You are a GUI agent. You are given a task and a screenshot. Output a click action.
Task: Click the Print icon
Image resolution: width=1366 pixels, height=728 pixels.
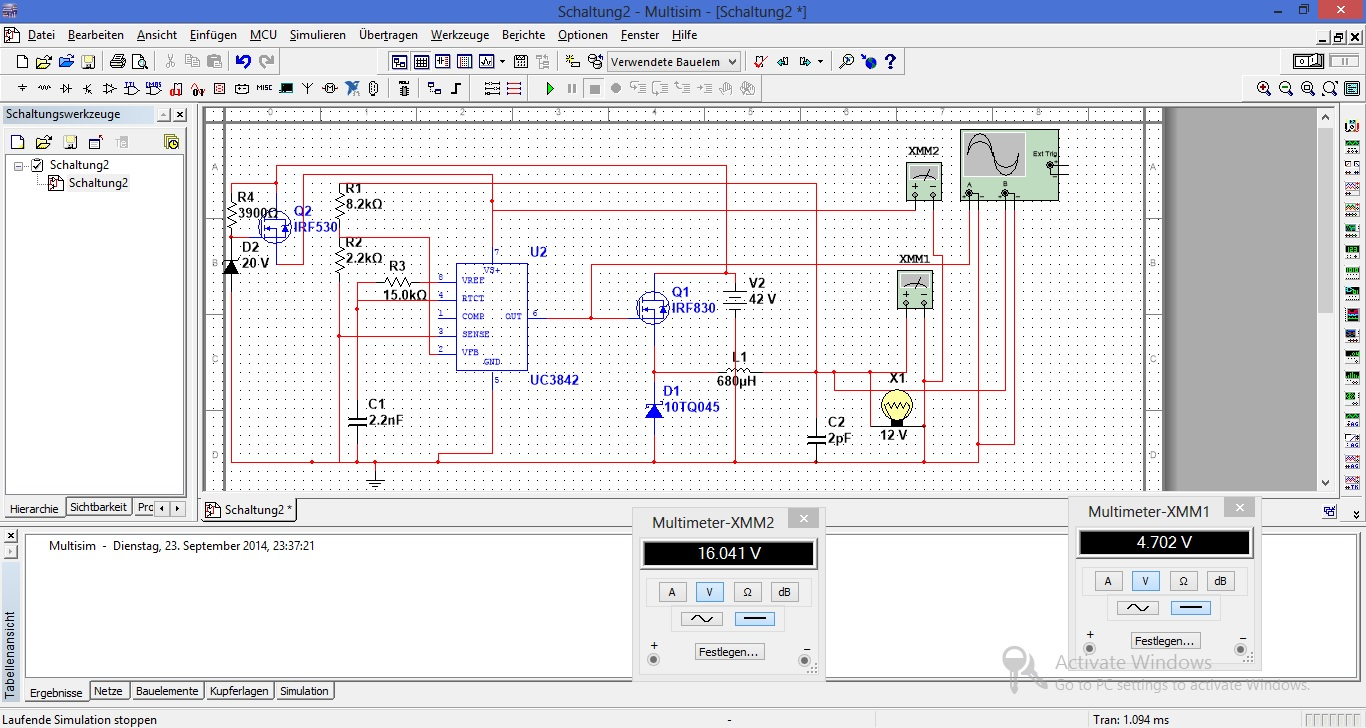pos(117,62)
